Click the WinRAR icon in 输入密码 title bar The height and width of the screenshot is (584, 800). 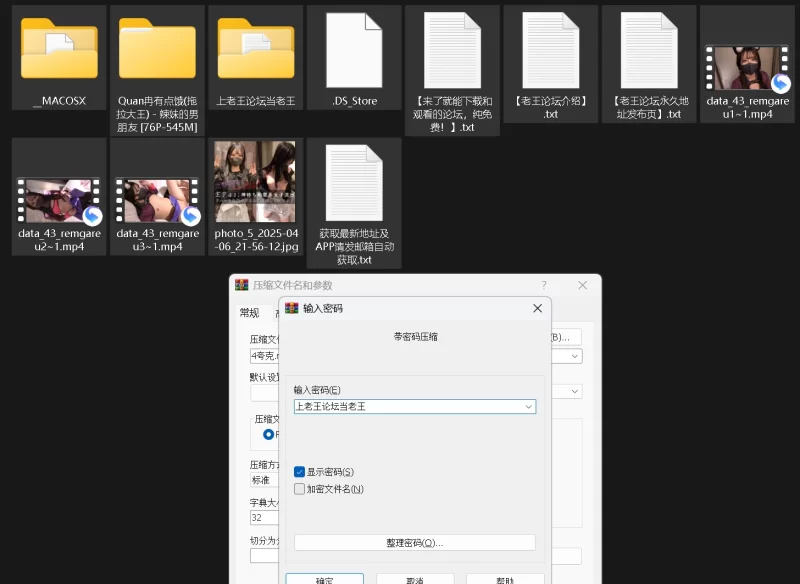(292, 308)
